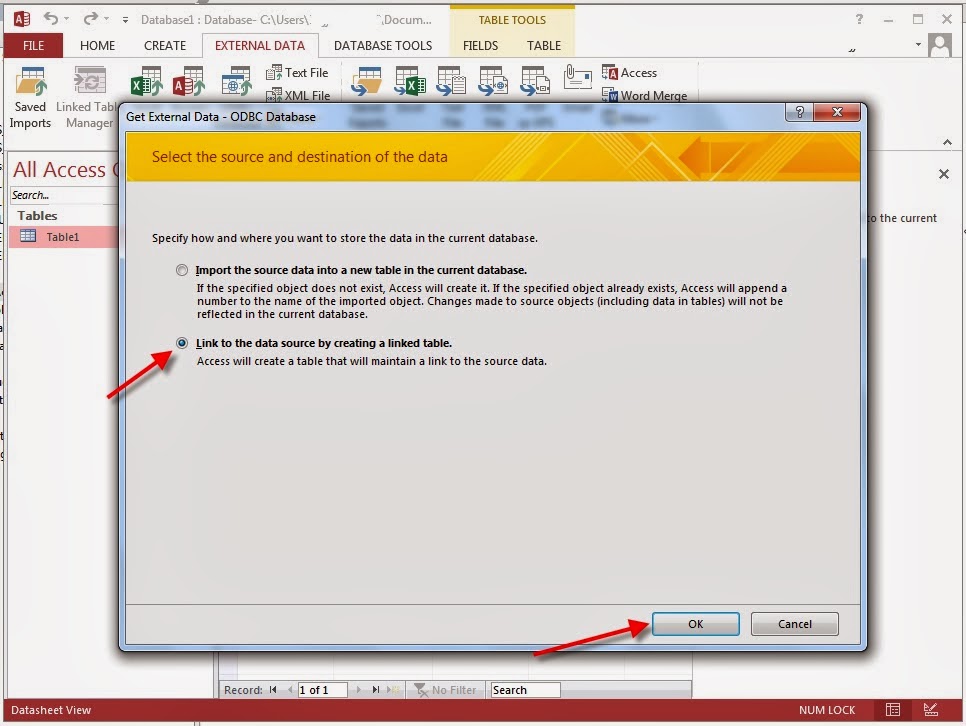Screen dimensions: 966x726
Task: Export by Email icon
Action: point(577,78)
